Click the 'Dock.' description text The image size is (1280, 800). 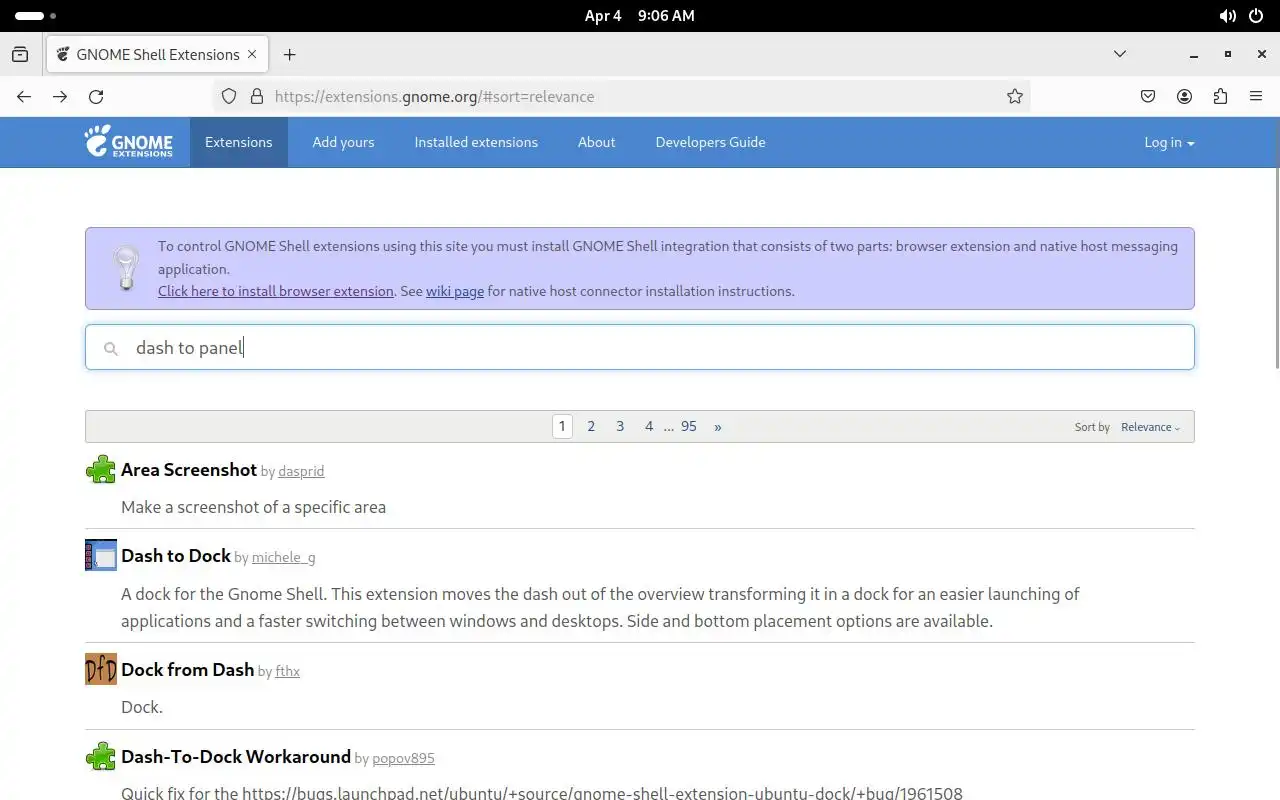point(142,707)
